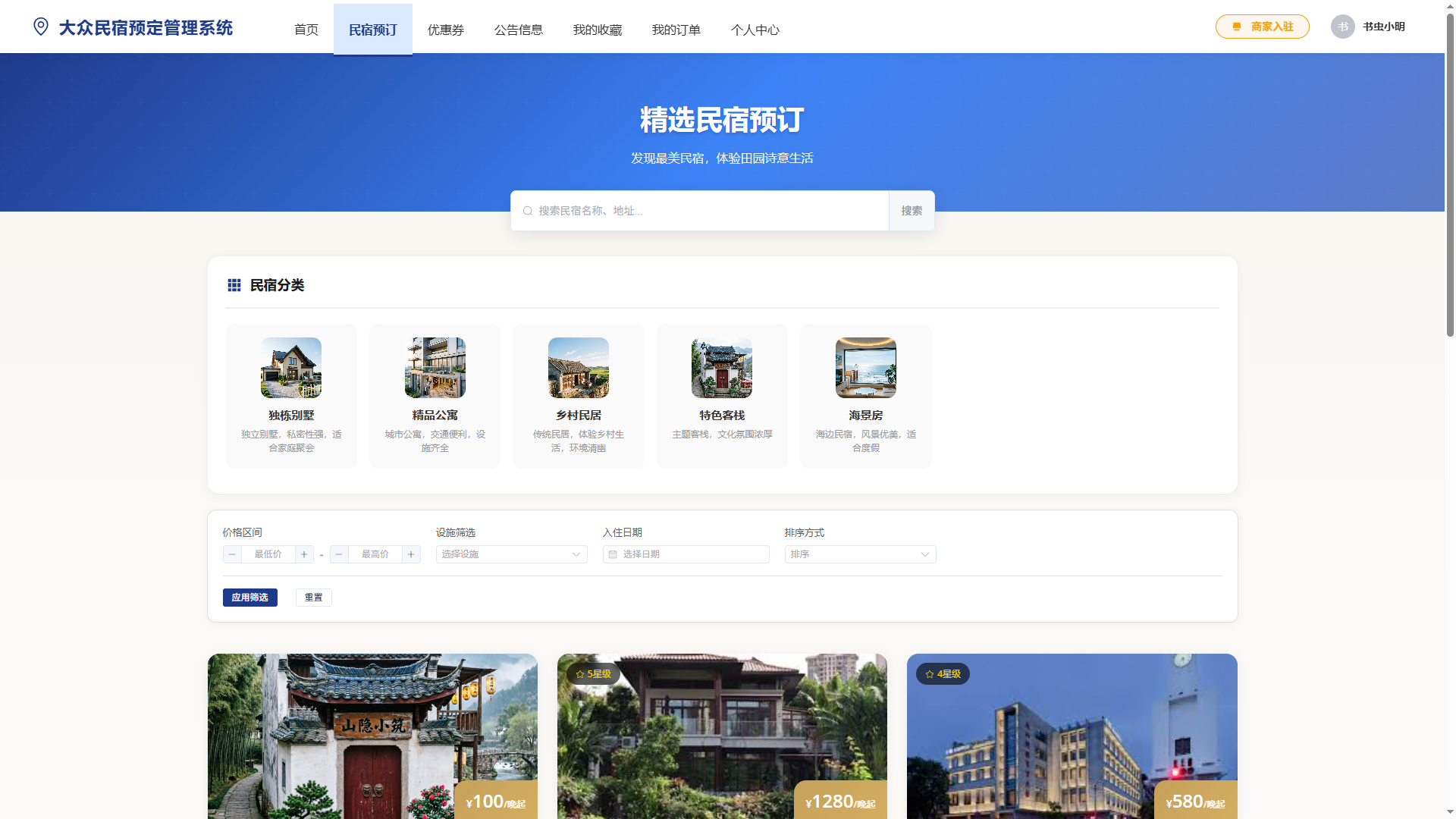The height and width of the screenshot is (819, 1456).
Task: Select the 海景房 category icon
Action: point(866,368)
